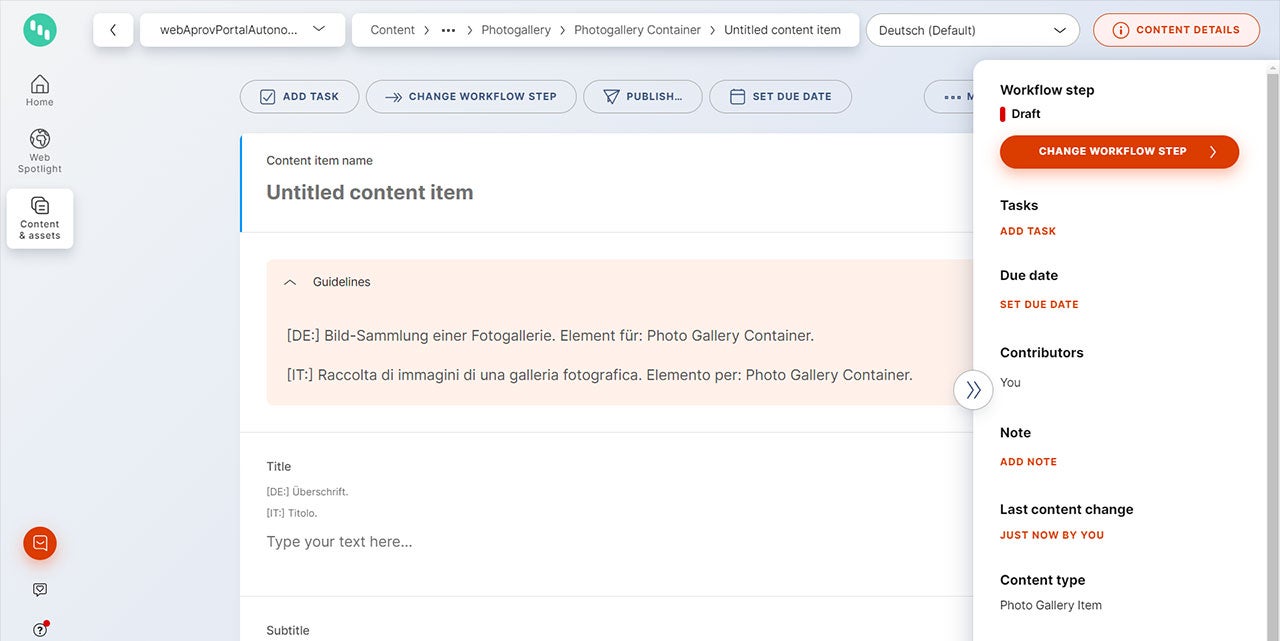Open the help question mark icon
Viewport: 1280px width, 641px height.
click(40, 629)
